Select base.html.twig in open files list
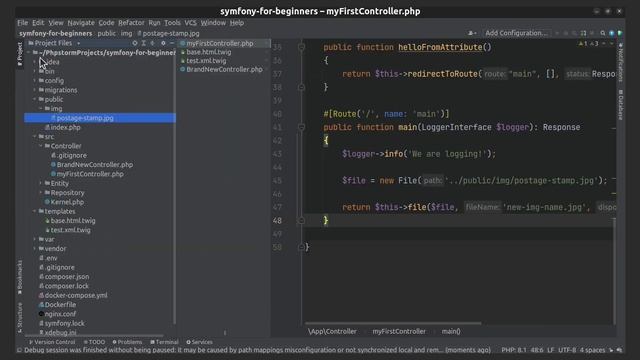This screenshot has height=360, width=640. (209, 52)
